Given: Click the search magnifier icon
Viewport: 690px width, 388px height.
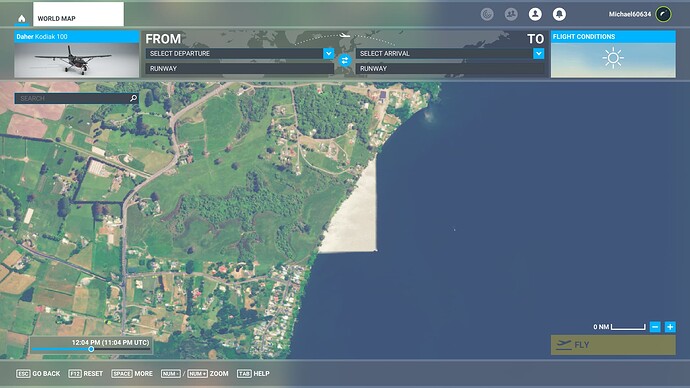Looking at the screenshot, I should (133, 98).
